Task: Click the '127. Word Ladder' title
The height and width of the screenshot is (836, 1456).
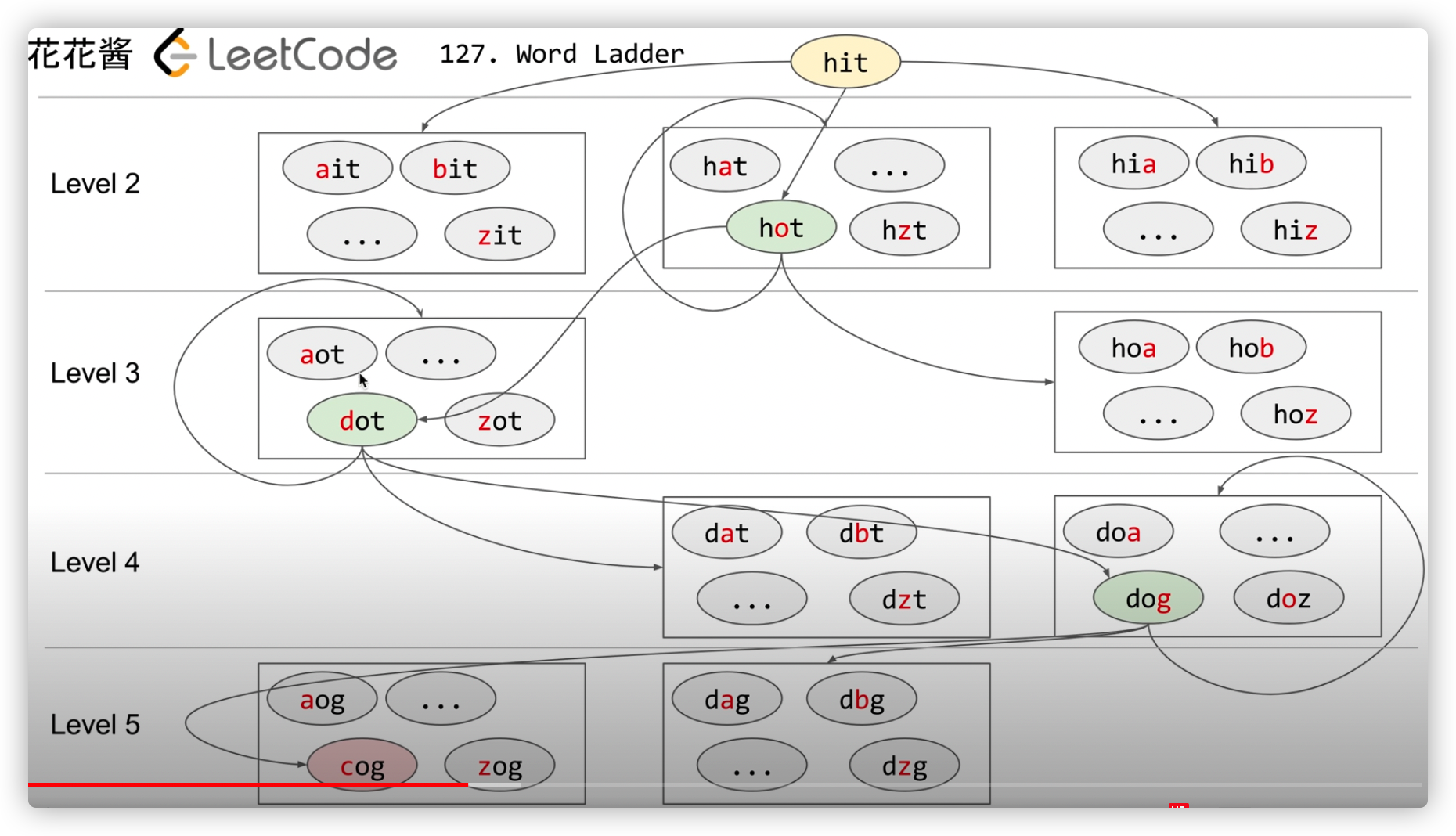Action: click(x=561, y=53)
